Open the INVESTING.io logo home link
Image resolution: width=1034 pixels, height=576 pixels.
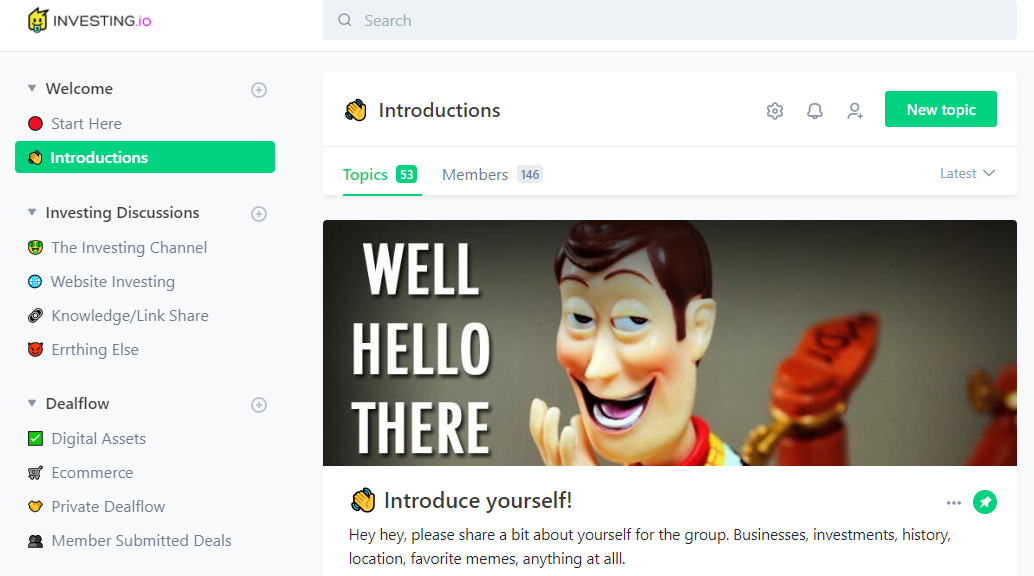point(90,20)
